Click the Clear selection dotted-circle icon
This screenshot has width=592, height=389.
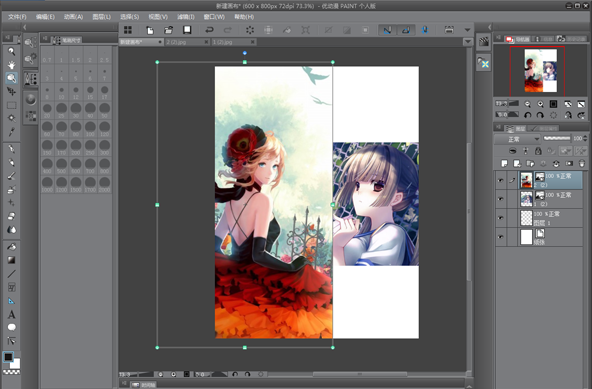250,30
